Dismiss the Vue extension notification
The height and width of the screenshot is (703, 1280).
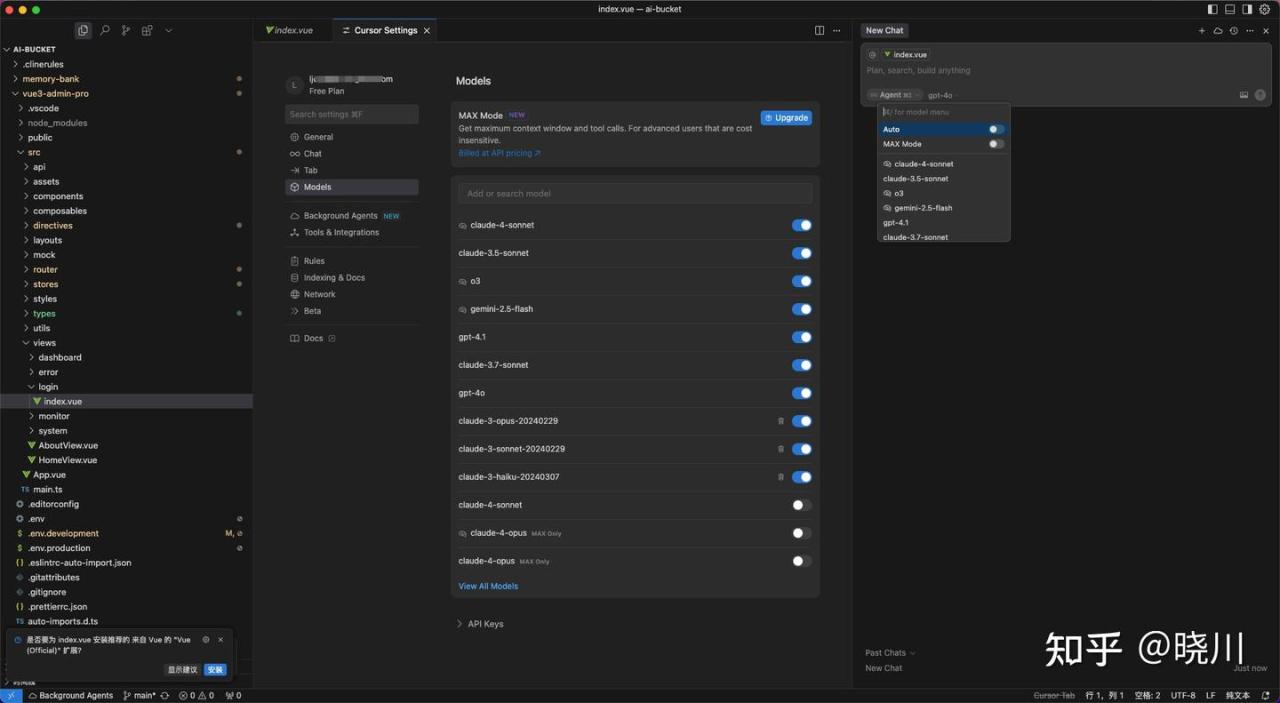pyautogui.click(x=221, y=640)
